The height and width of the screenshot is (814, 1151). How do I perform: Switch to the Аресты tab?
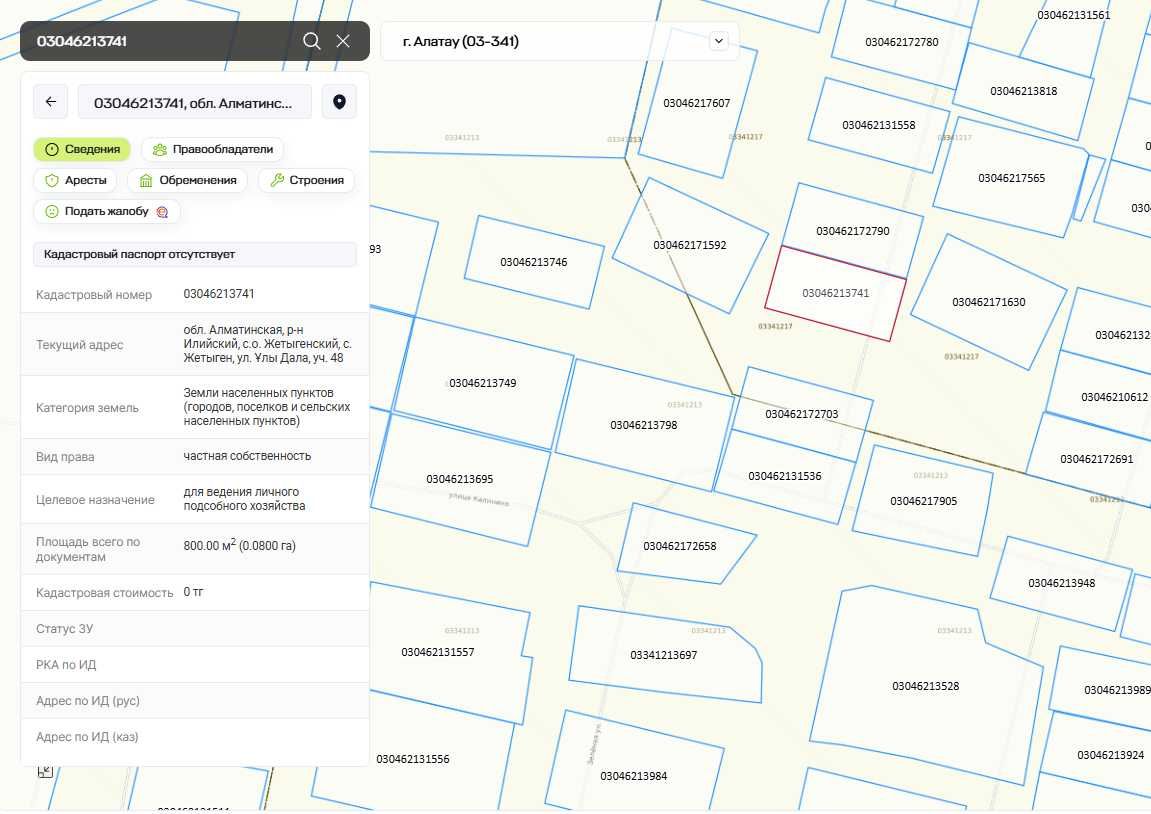pyautogui.click(x=76, y=181)
